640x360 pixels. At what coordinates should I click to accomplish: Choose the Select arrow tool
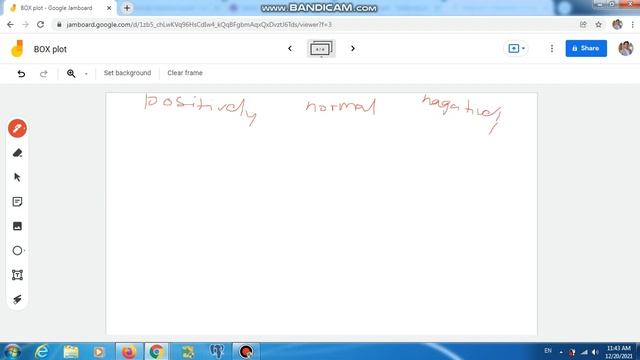coord(17,177)
